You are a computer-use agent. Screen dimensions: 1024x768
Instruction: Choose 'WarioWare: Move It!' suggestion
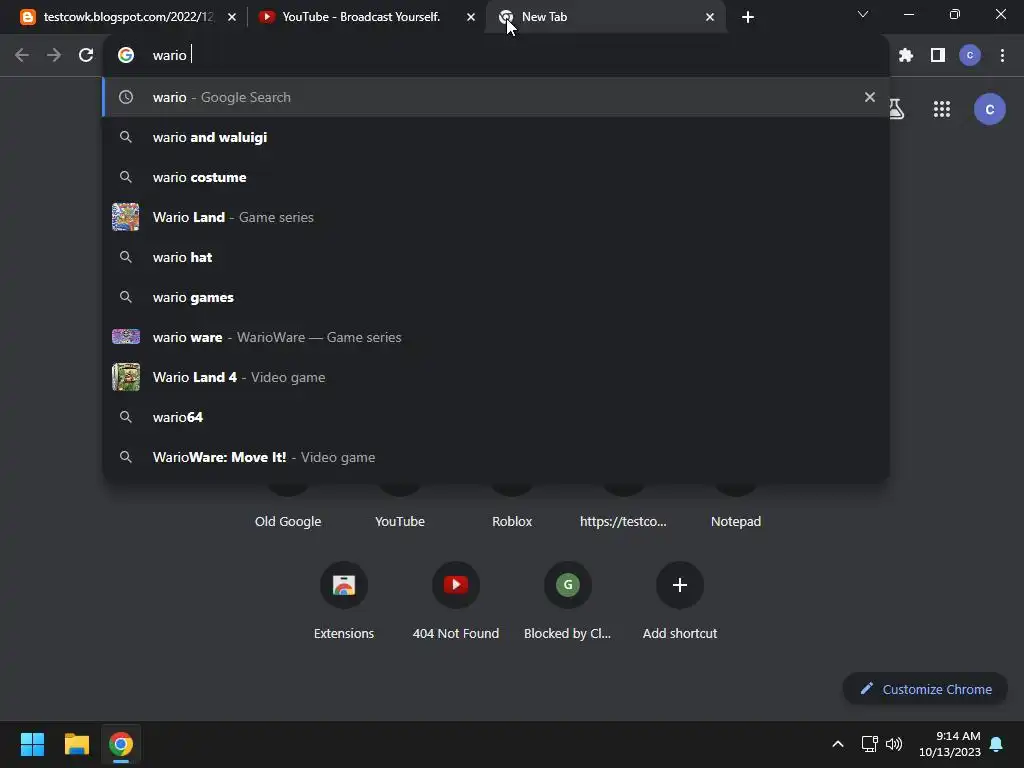[496, 457]
